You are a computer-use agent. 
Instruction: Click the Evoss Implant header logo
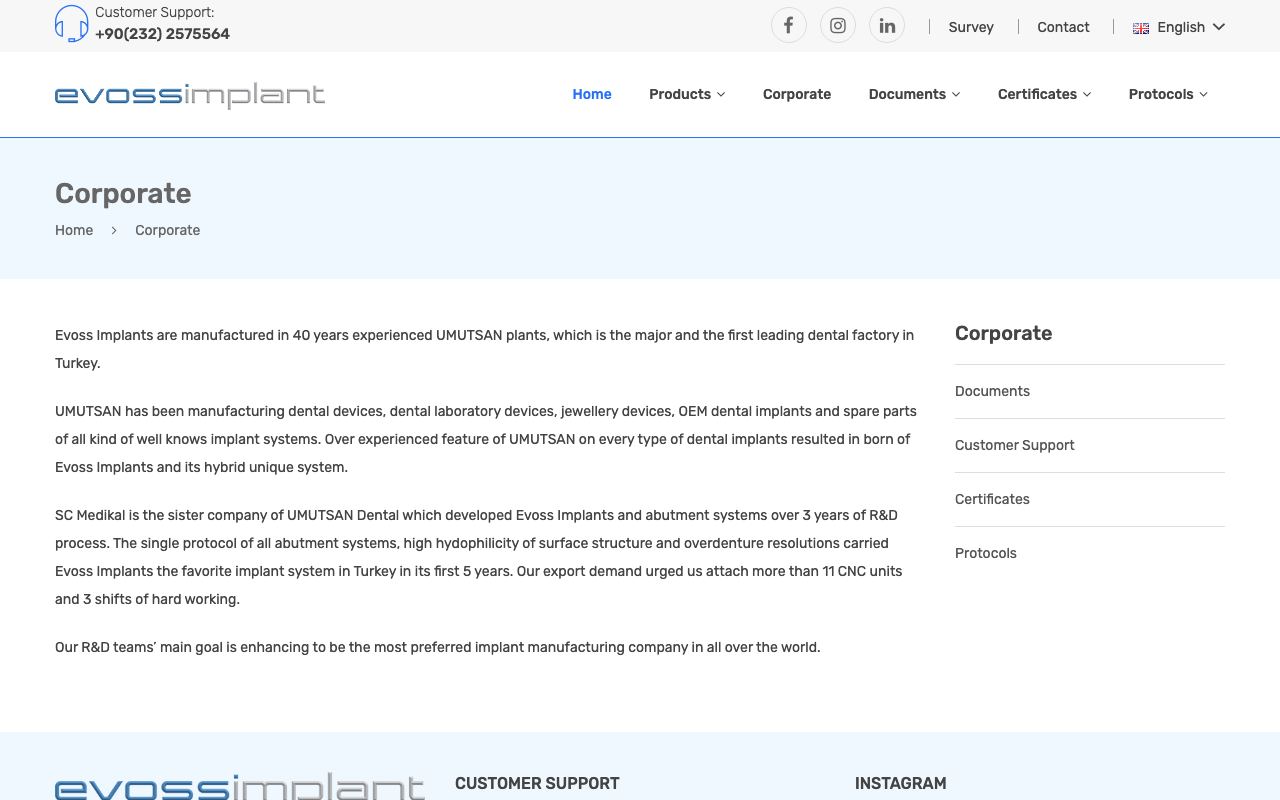click(x=190, y=95)
